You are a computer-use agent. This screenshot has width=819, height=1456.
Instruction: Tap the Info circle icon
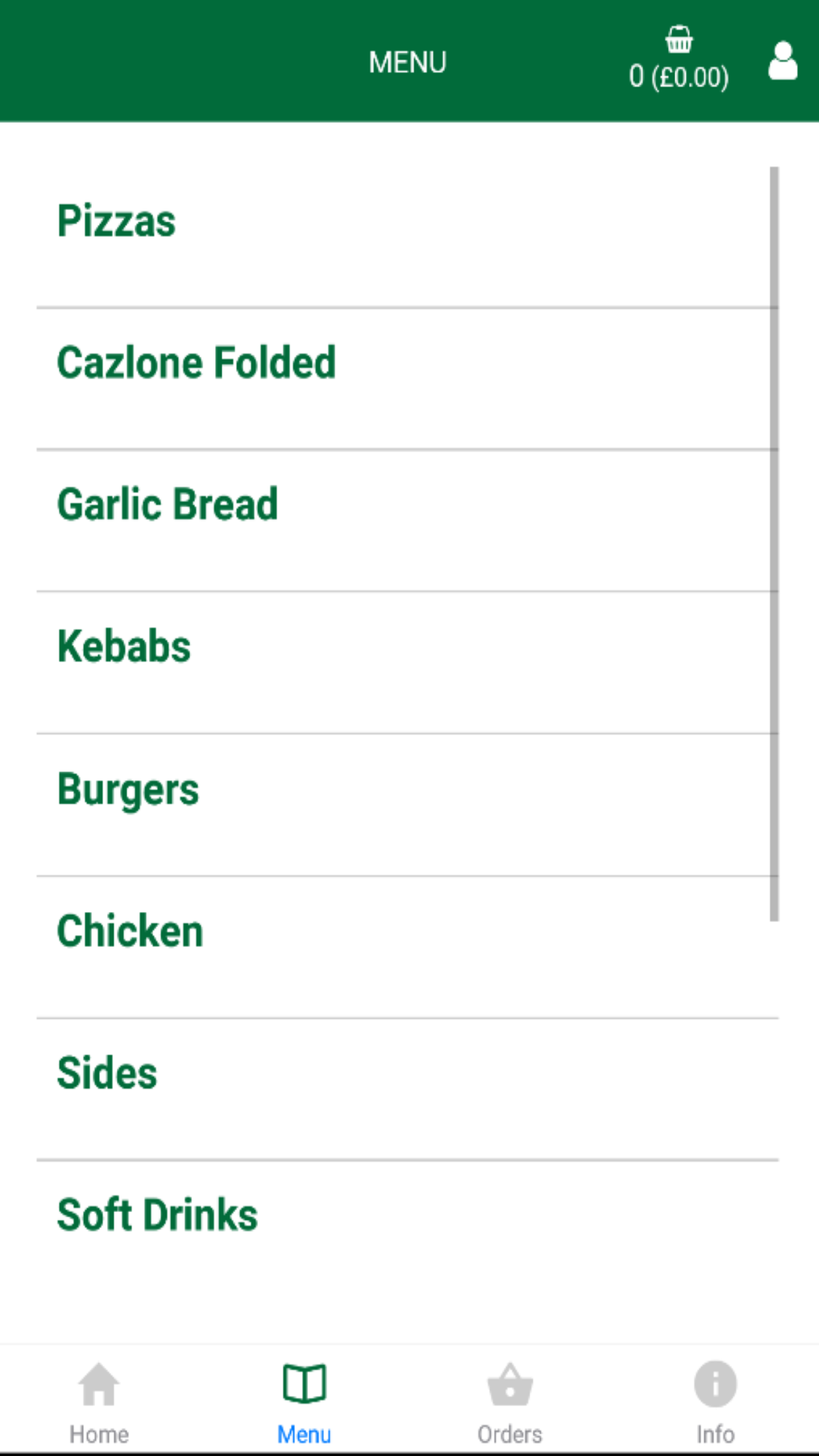tap(715, 1384)
